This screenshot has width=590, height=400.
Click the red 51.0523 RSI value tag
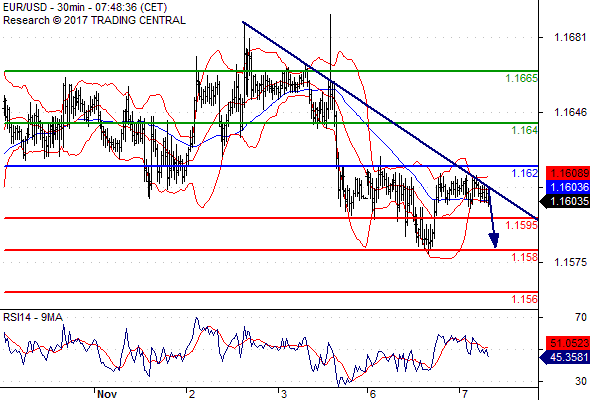click(568, 343)
